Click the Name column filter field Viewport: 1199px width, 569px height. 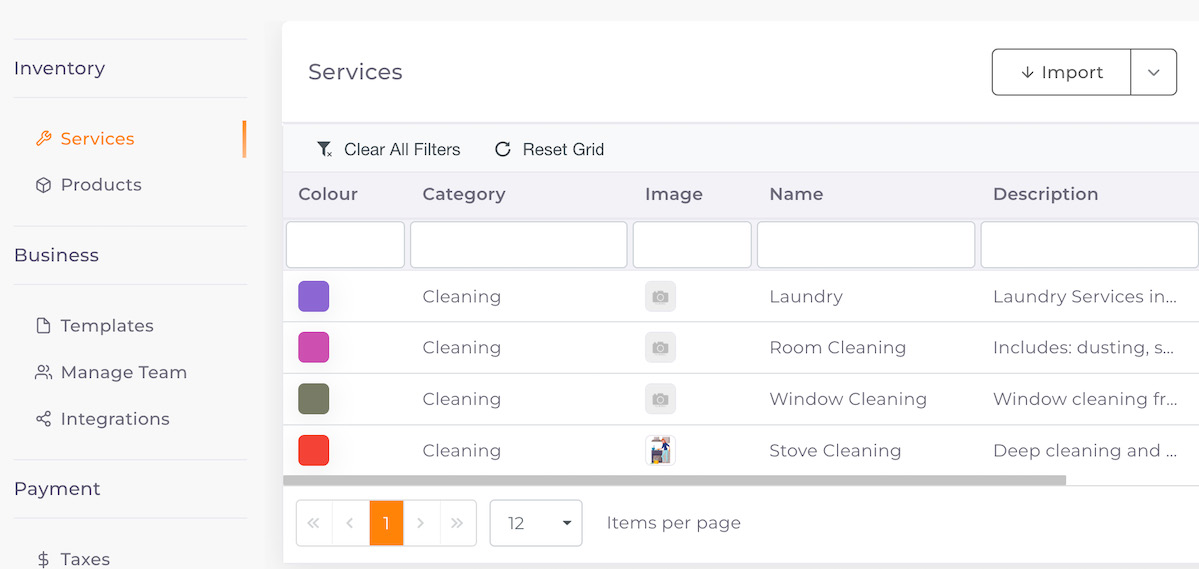[866, 245]
